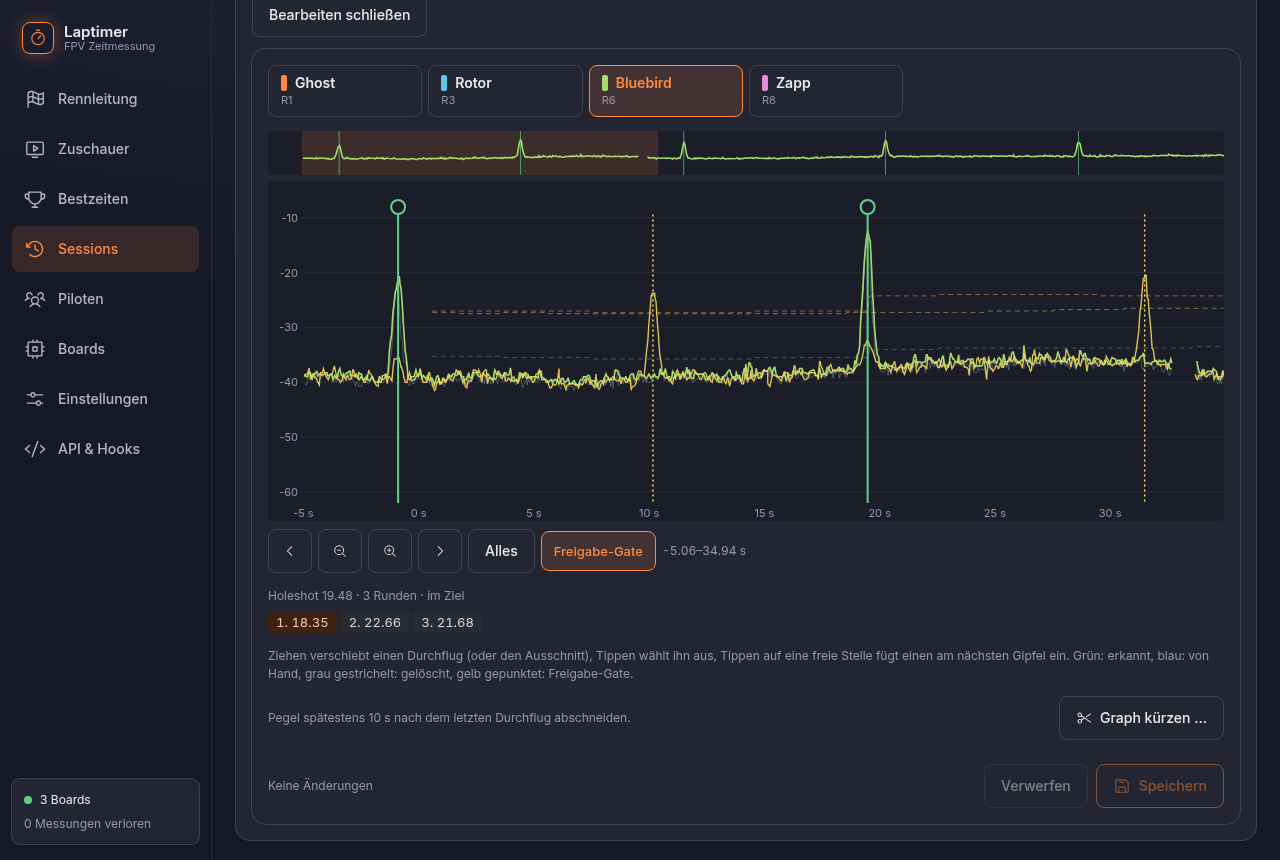Image resolution: width=1280 pixels, height=860 pixels.
Task: Click the yellow dotted gate line near 31 s
Action: 1145,357
